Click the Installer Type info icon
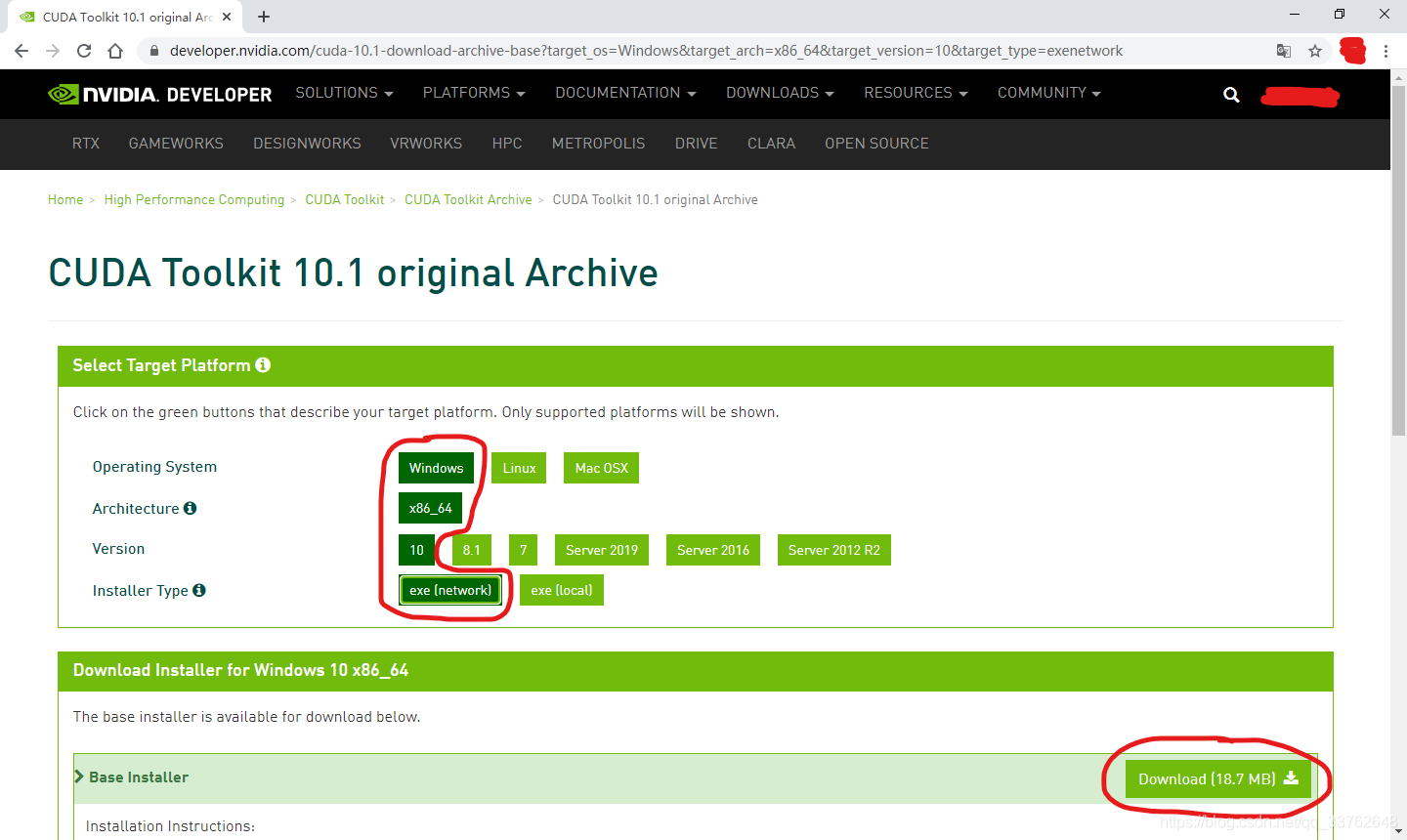 tap(199, 590)
